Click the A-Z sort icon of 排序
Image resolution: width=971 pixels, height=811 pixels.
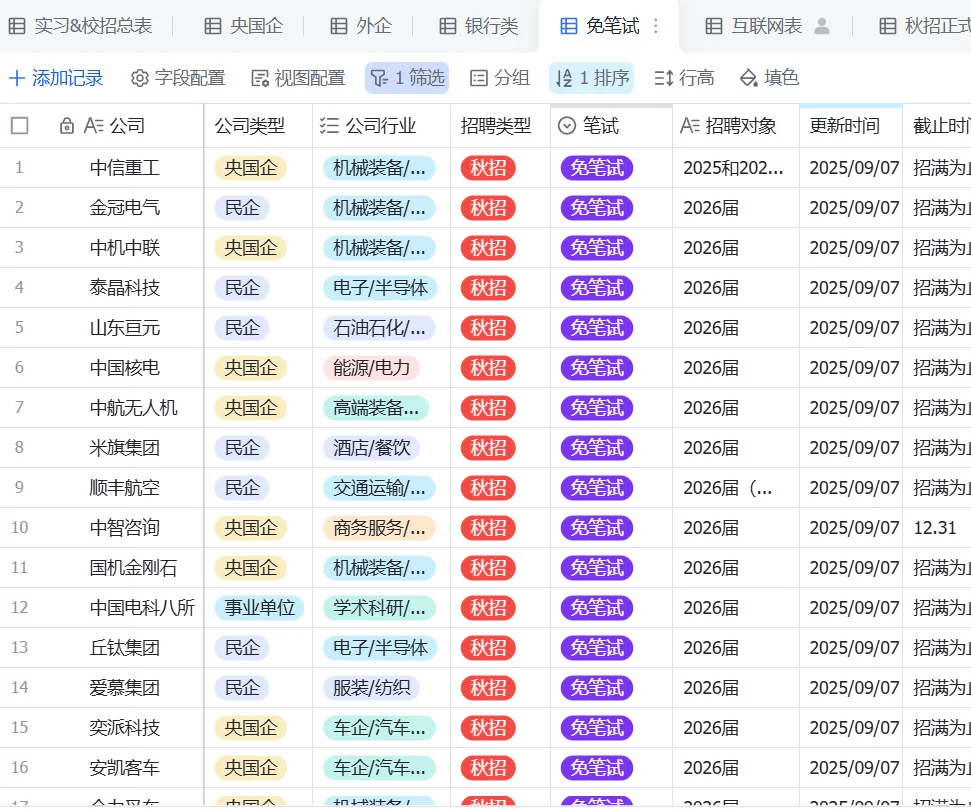[564, 78]
